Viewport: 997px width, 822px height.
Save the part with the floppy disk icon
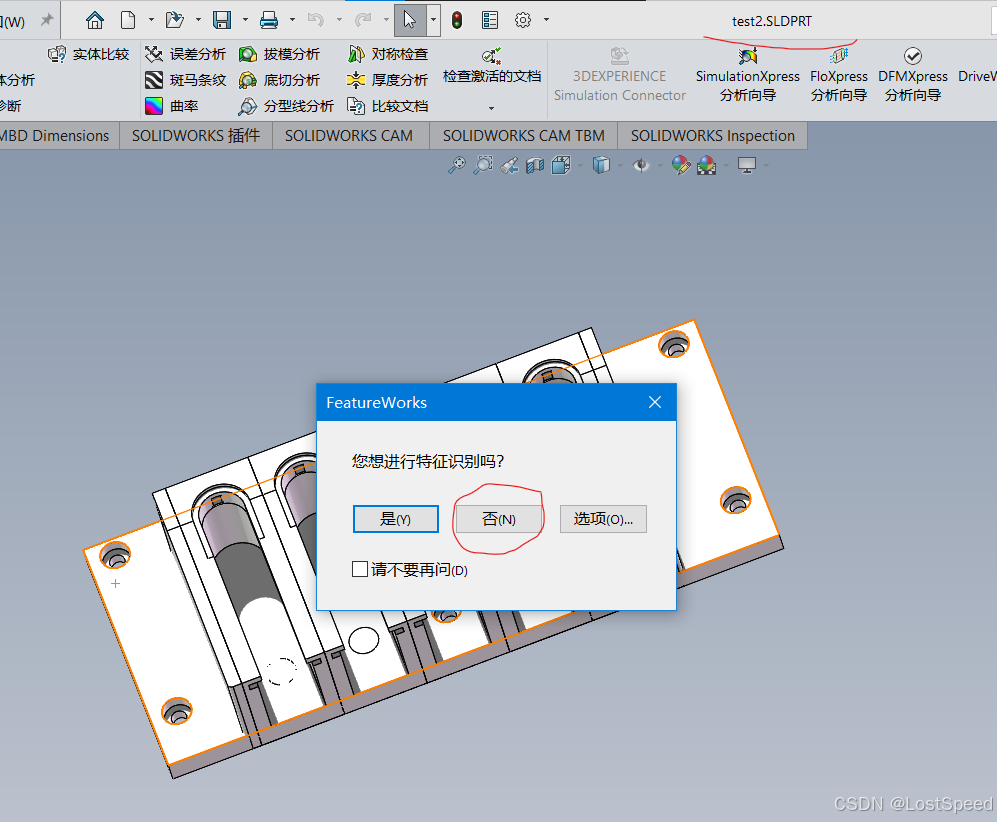221,20
